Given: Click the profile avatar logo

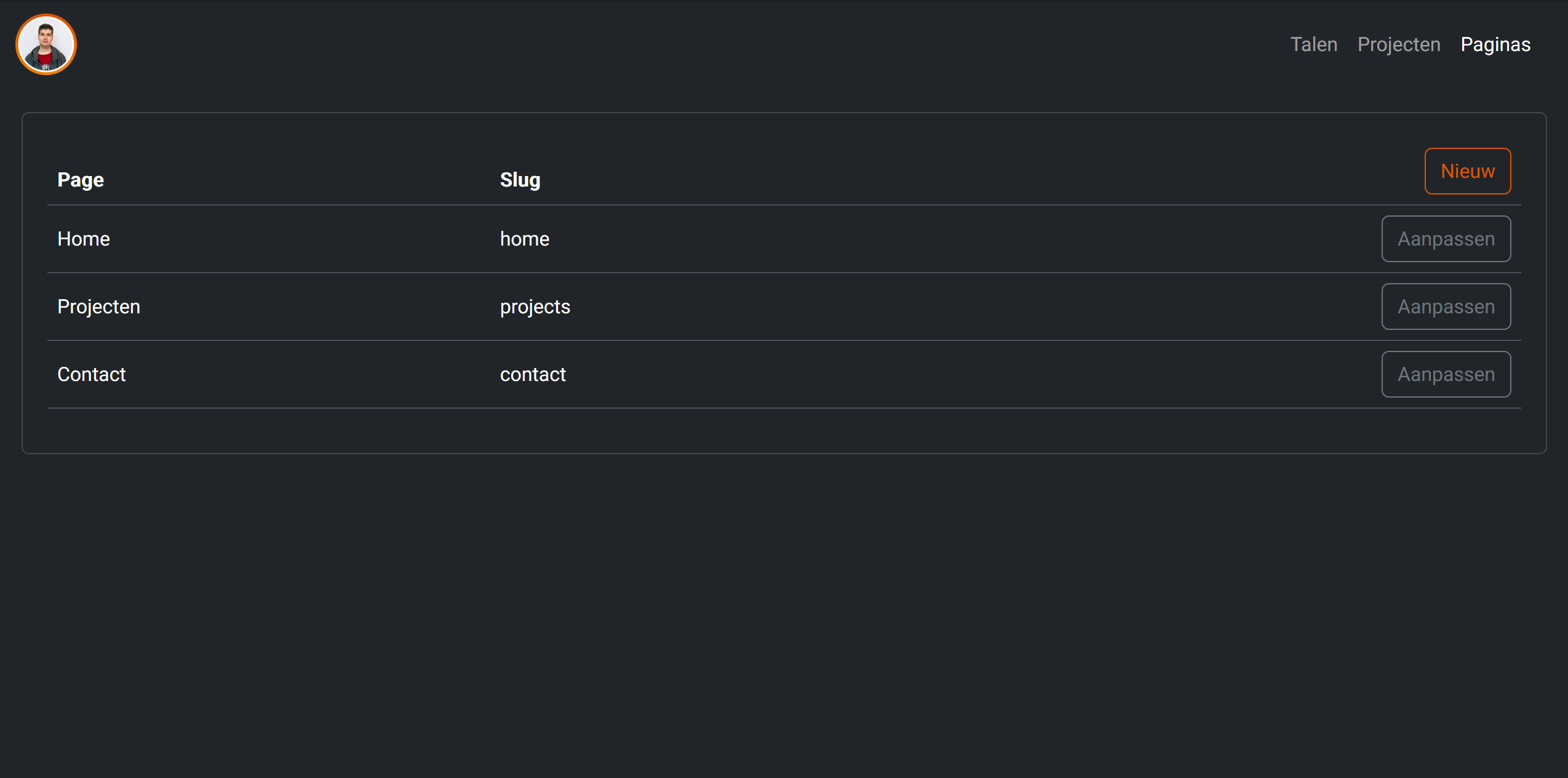Looking at the screenshot, I should pos(46,44).
